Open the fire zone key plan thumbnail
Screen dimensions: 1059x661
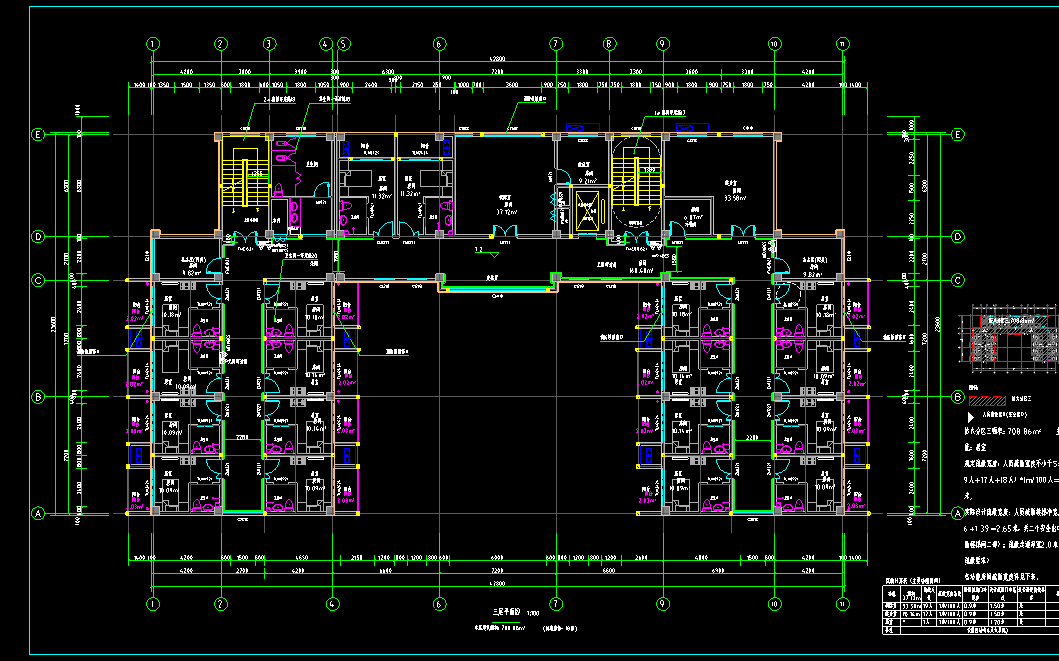click(1009, 339)
